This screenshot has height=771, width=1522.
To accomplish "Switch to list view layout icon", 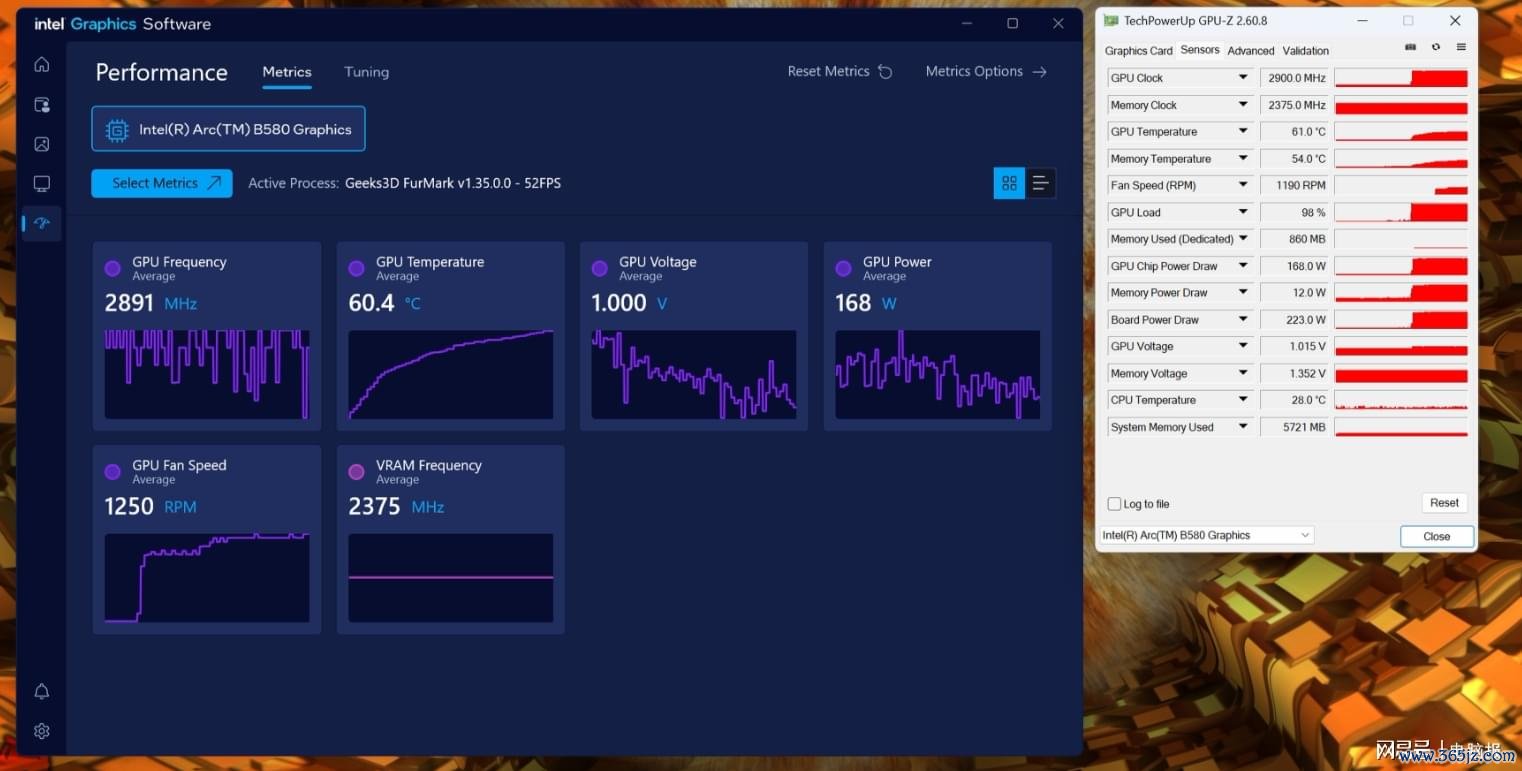I will pyautogui.click(x=1040, y=183).
